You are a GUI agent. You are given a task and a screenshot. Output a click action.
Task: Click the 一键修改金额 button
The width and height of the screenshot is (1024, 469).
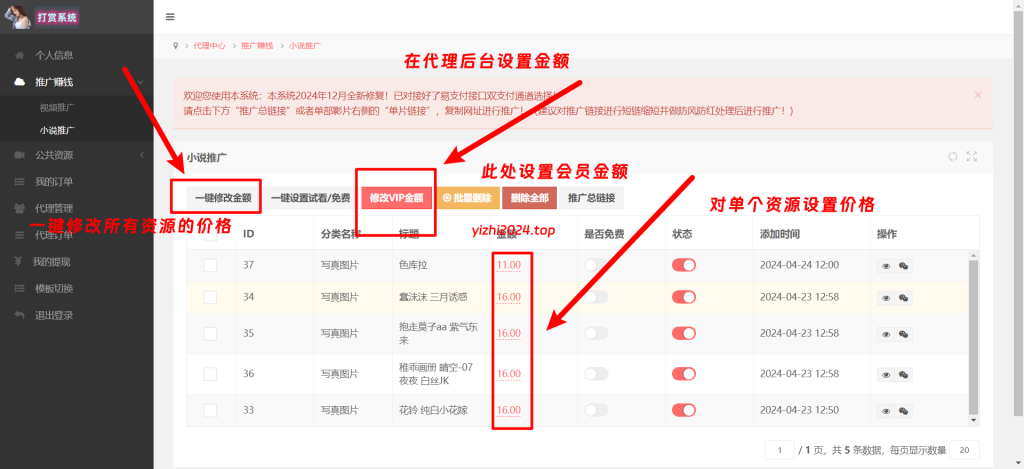coord(223,198)
